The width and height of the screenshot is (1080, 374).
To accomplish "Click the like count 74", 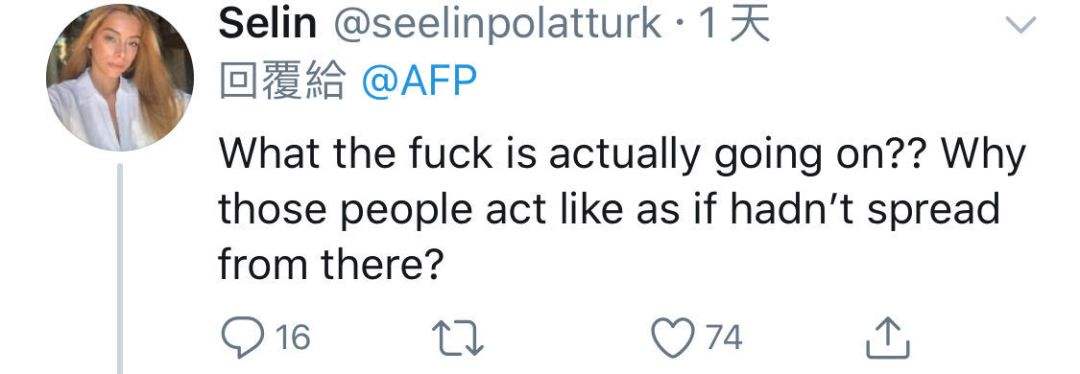I will point(724,339).
